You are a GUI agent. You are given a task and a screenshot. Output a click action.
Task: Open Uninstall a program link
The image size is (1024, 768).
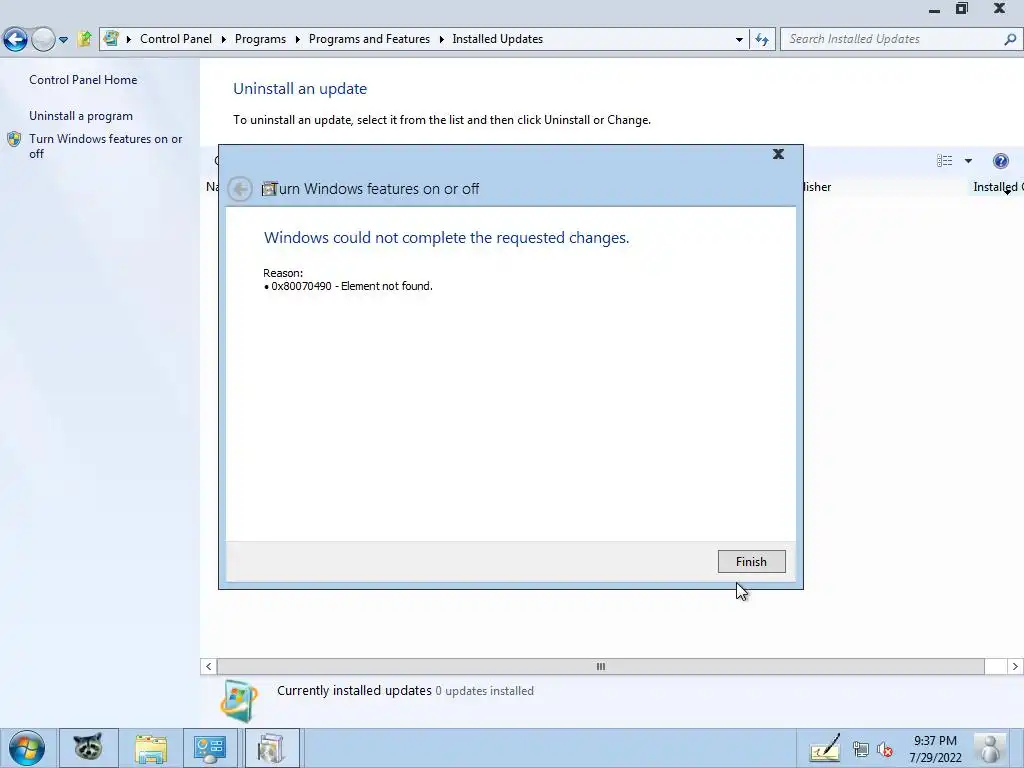[x=80, y=116]
